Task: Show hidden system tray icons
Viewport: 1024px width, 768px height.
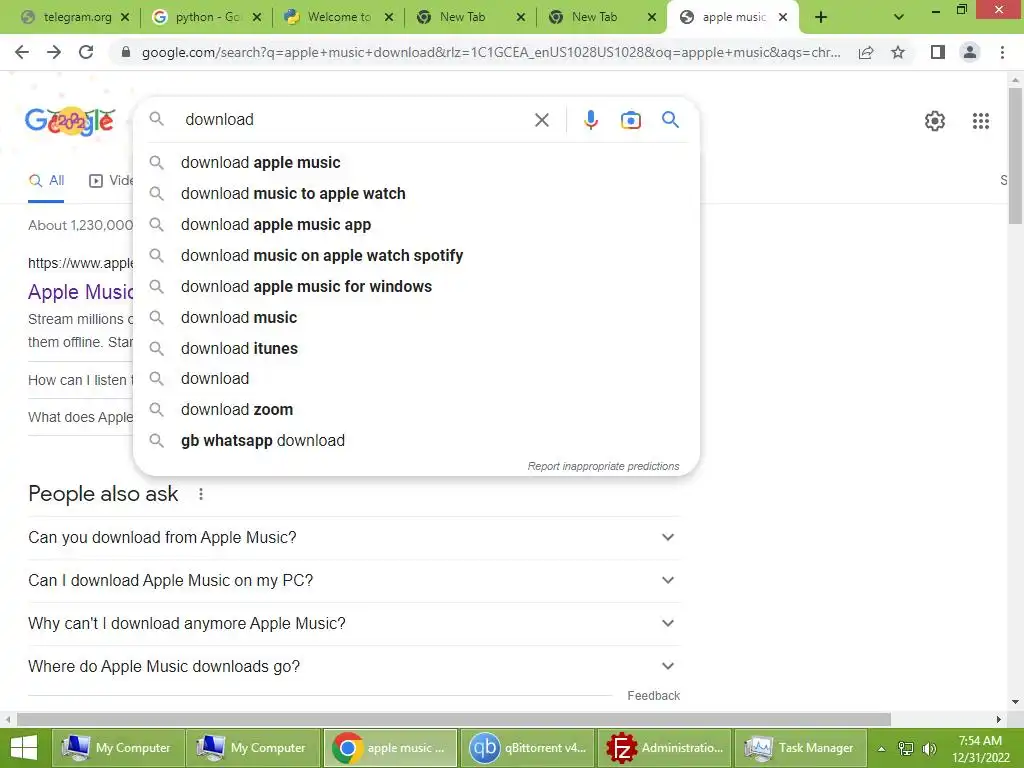Action: 881,748
